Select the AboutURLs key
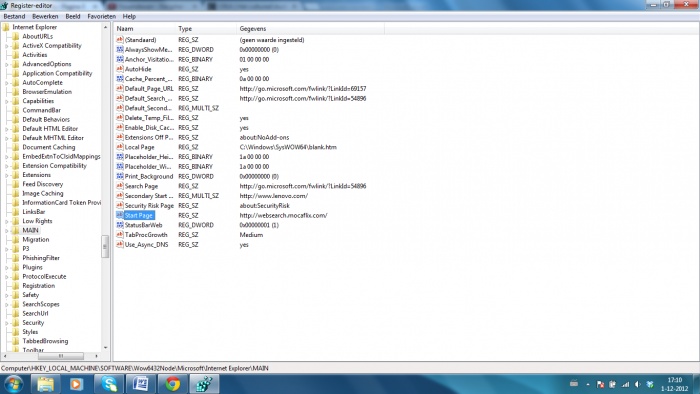 pyautogui.click(x=38, y=37)
